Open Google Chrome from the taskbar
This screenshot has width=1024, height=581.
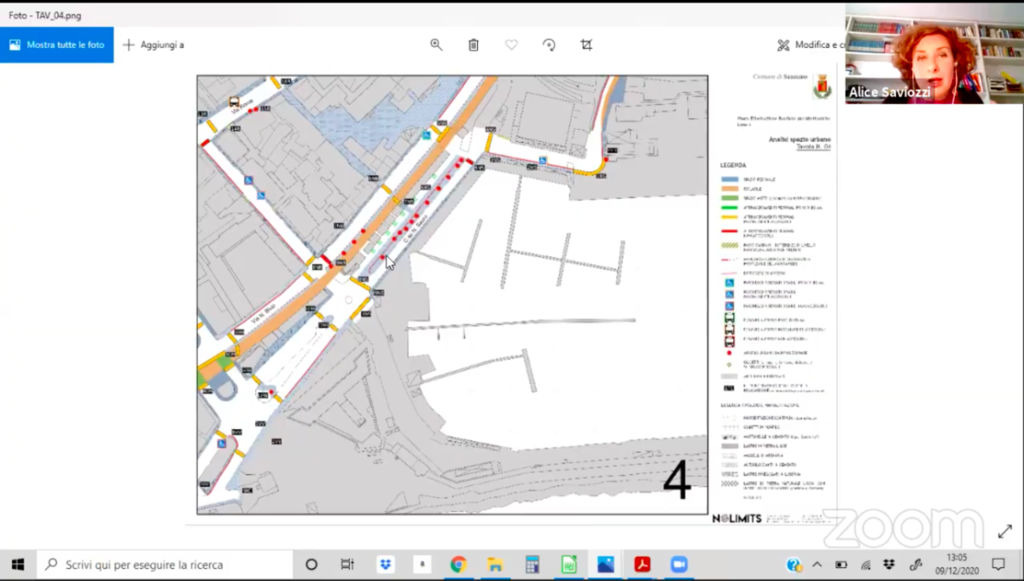[x=458, y=564]
